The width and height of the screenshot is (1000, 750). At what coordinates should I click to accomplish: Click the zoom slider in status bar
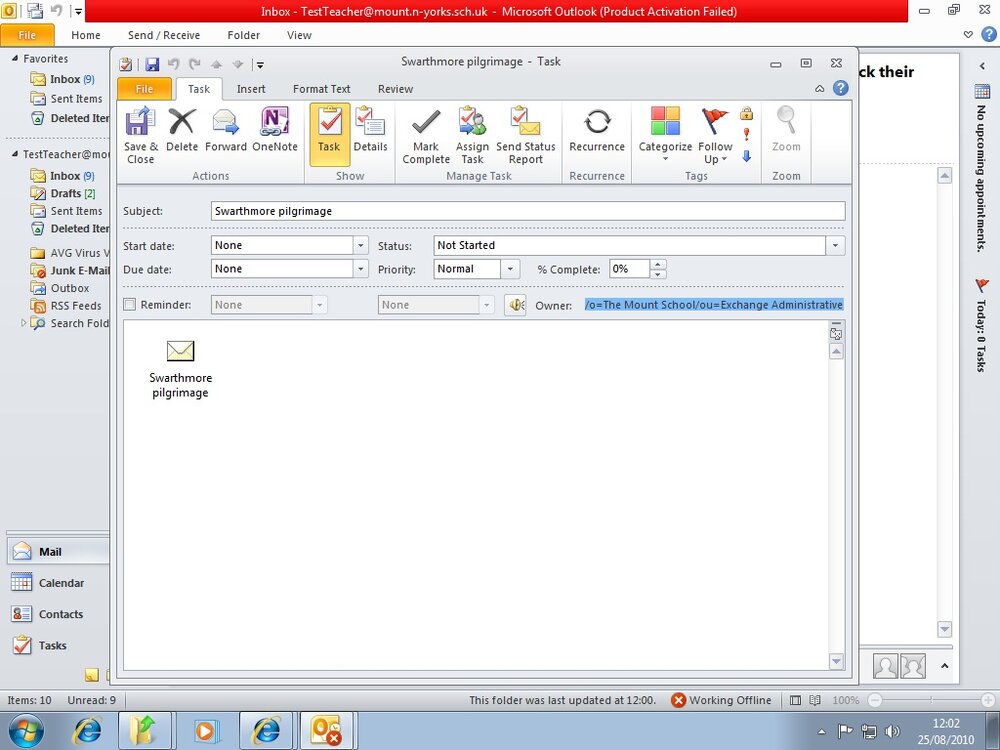[x=930, y=700]
